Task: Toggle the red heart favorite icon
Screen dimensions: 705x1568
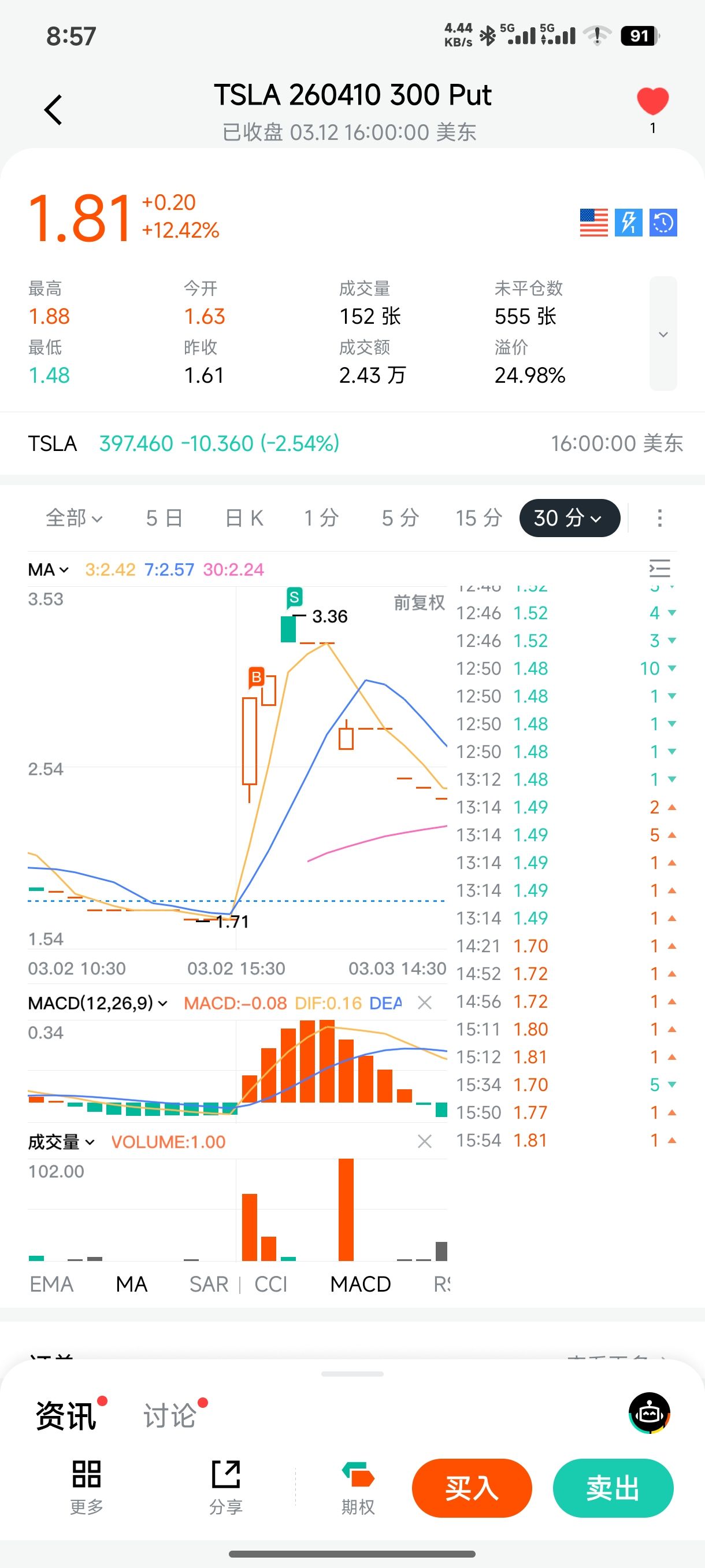Action: click(x=652, y=101)
